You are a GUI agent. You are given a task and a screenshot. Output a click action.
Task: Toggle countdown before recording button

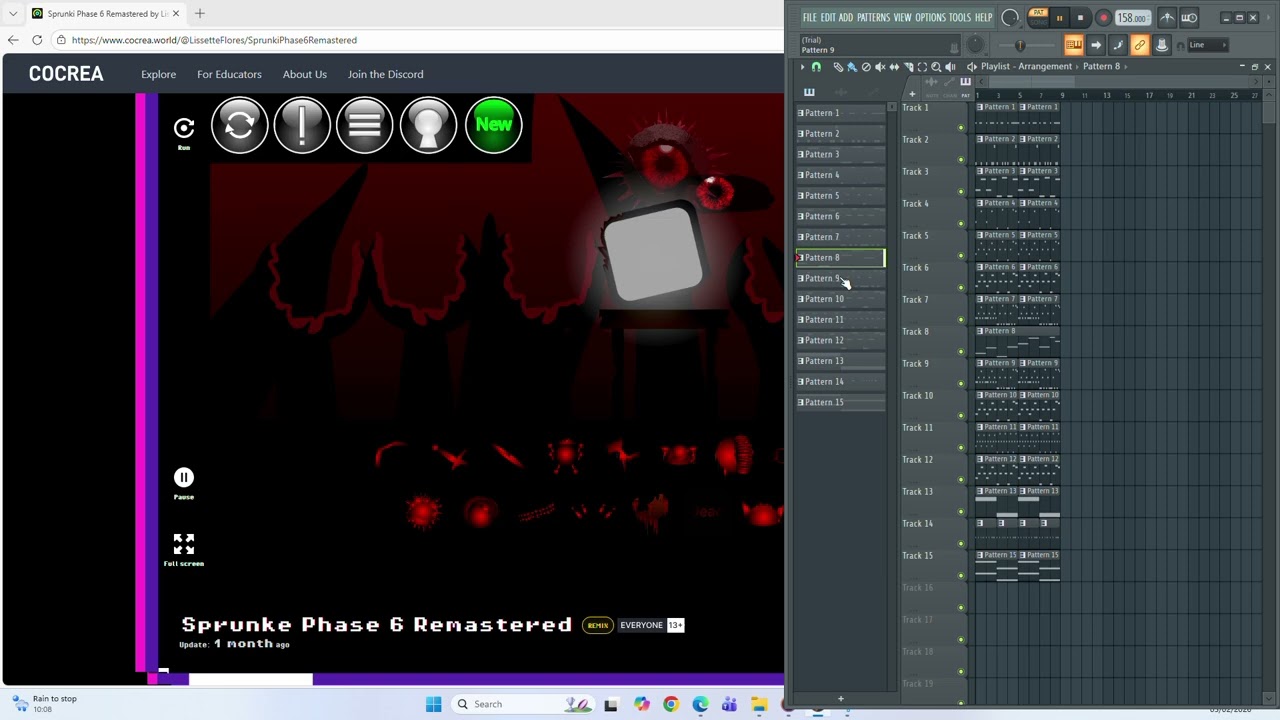click(x=1189, y=18)
